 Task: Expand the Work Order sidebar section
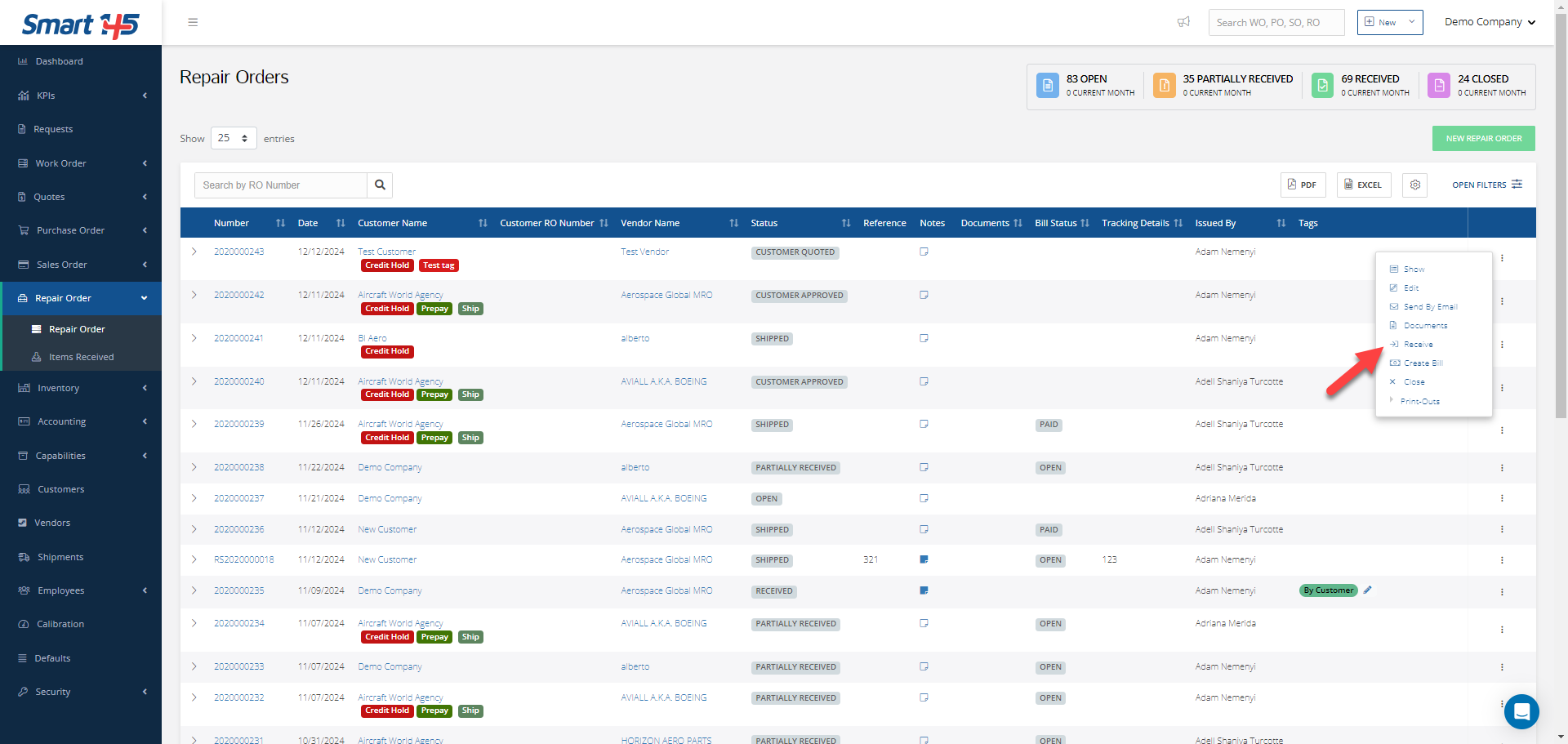point(81,163)
